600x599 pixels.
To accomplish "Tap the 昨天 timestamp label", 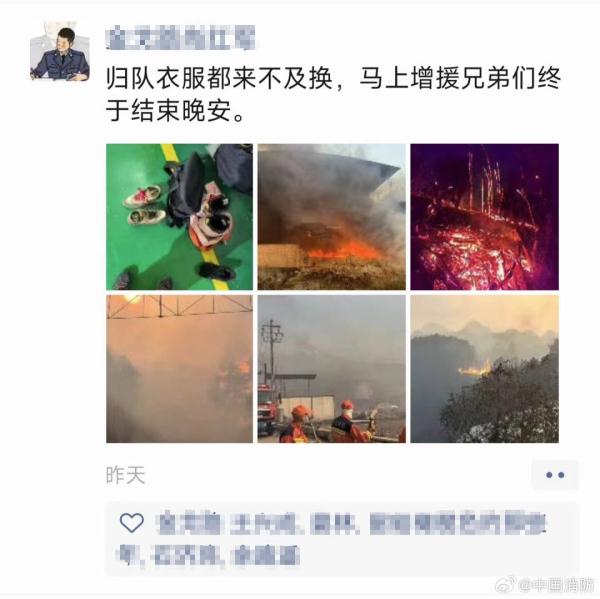I will point(126,475).
